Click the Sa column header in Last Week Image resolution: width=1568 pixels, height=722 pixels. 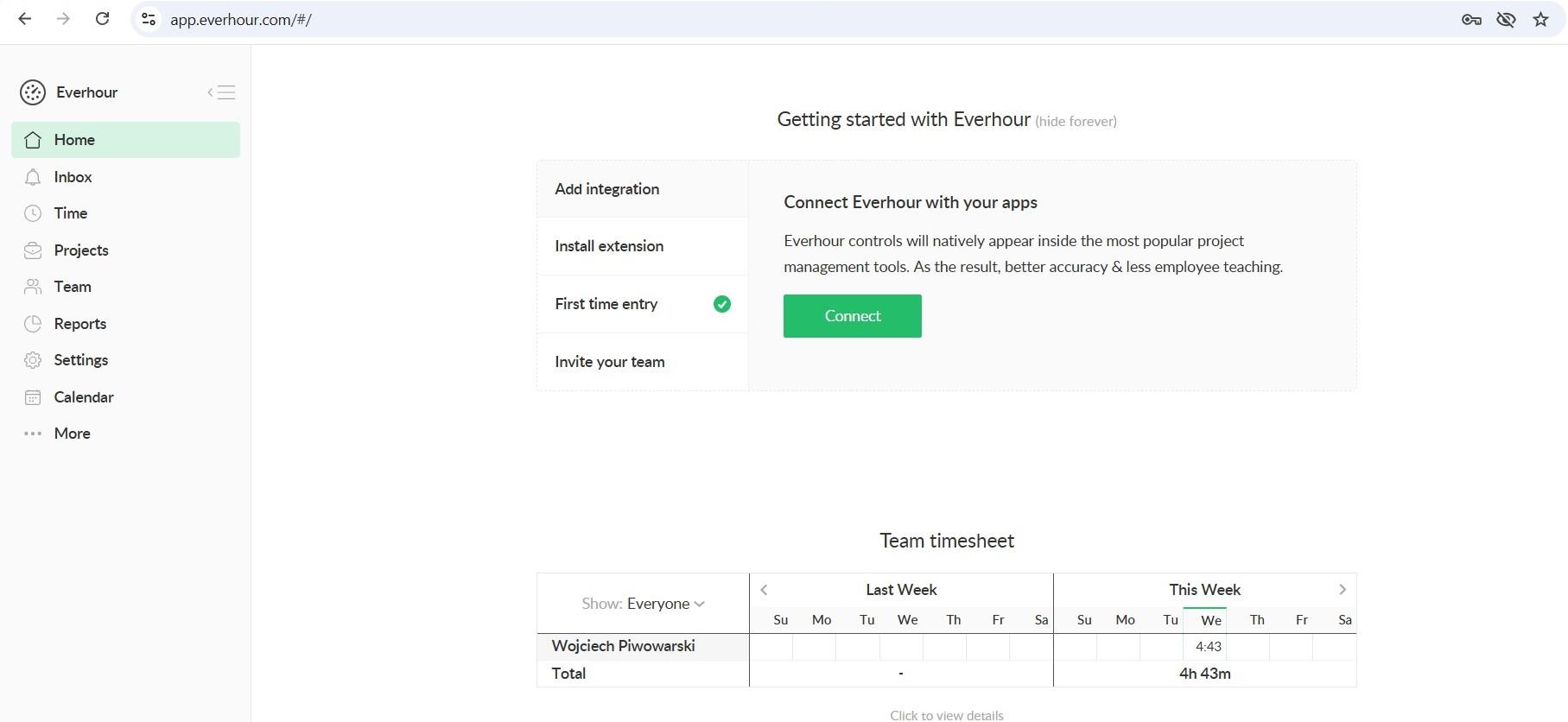(x=1041, y=620)
